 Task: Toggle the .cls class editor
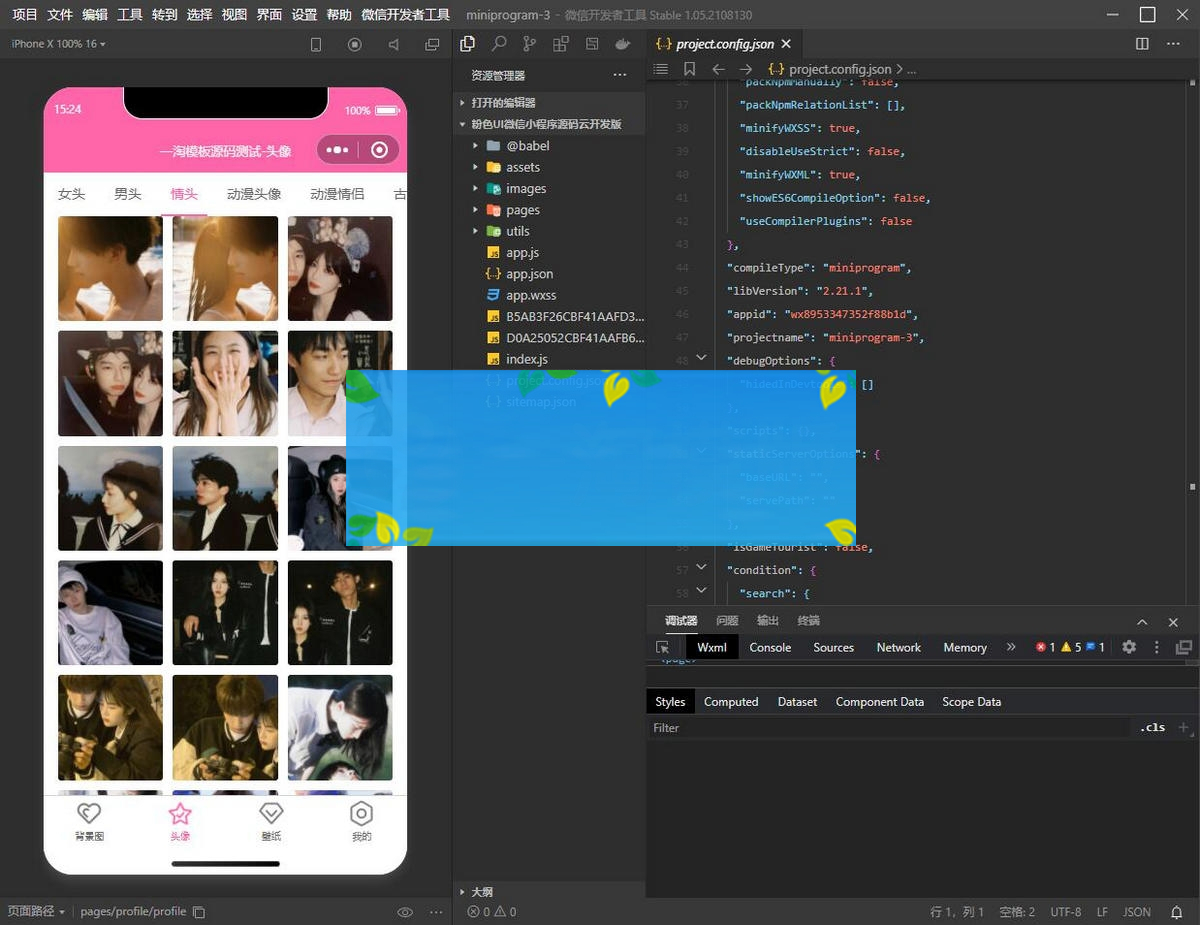[1152, 728]
